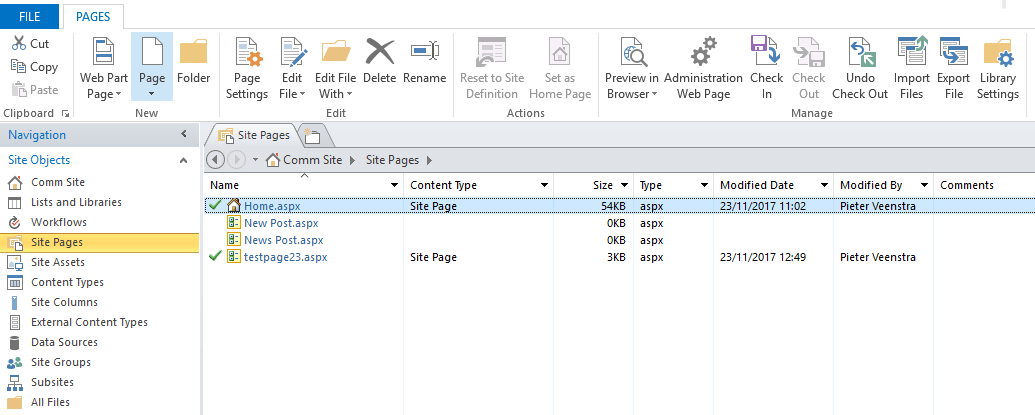Click Import Files icon

912,52
